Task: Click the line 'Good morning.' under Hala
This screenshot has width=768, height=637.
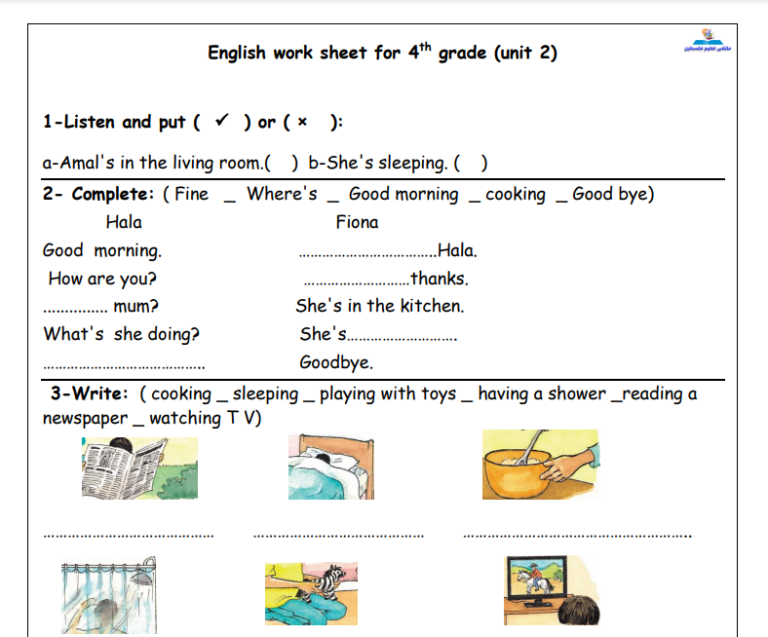Action: pos(102,251)
